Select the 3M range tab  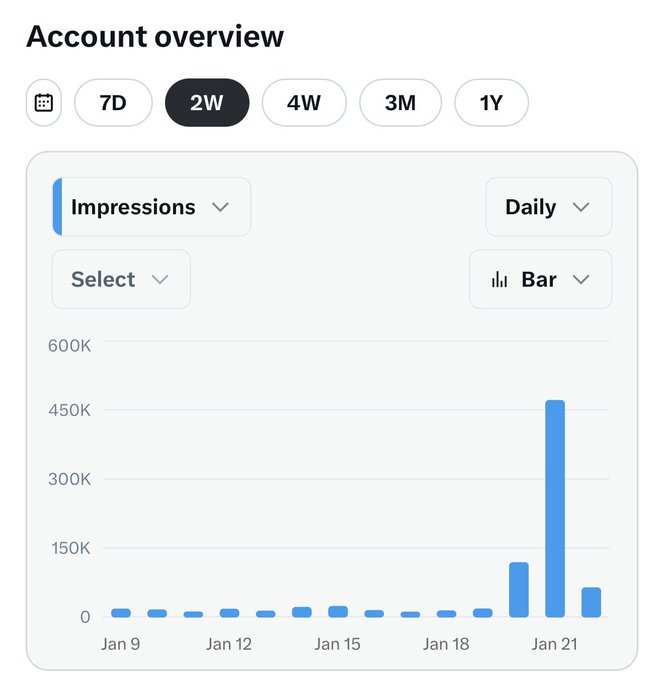[400, 103]
